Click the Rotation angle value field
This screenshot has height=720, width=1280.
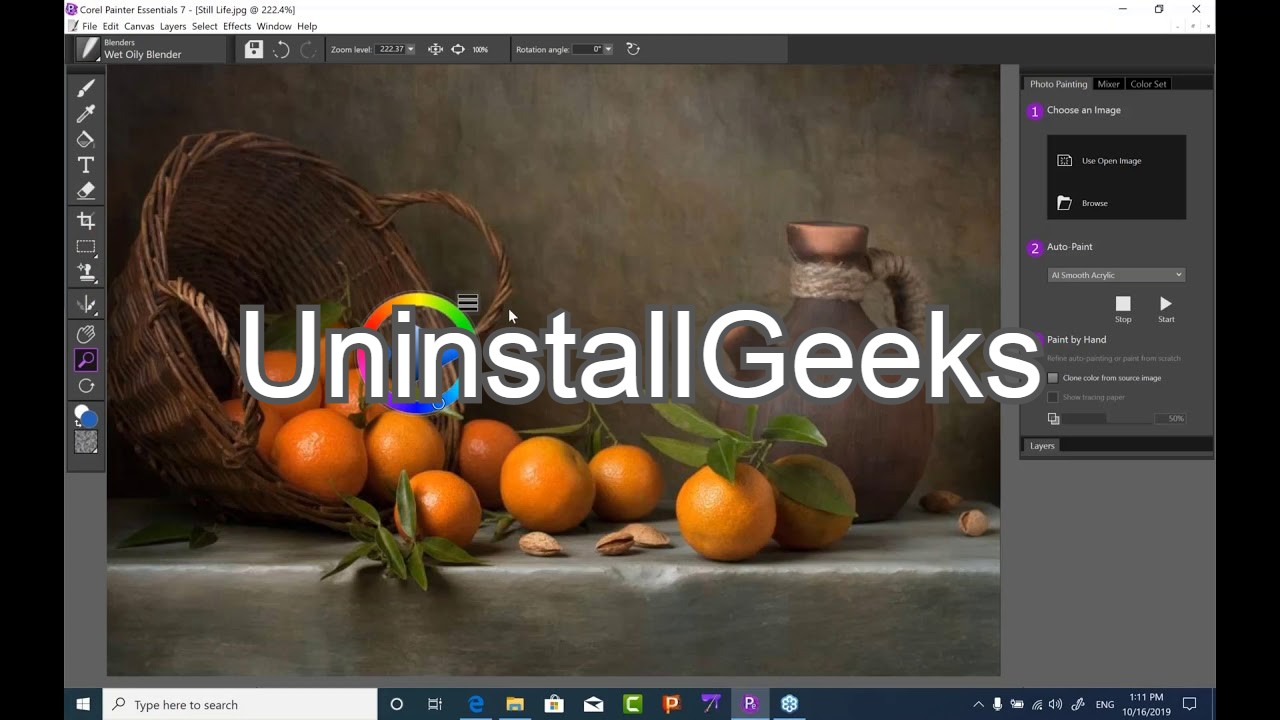pos(589,49)
